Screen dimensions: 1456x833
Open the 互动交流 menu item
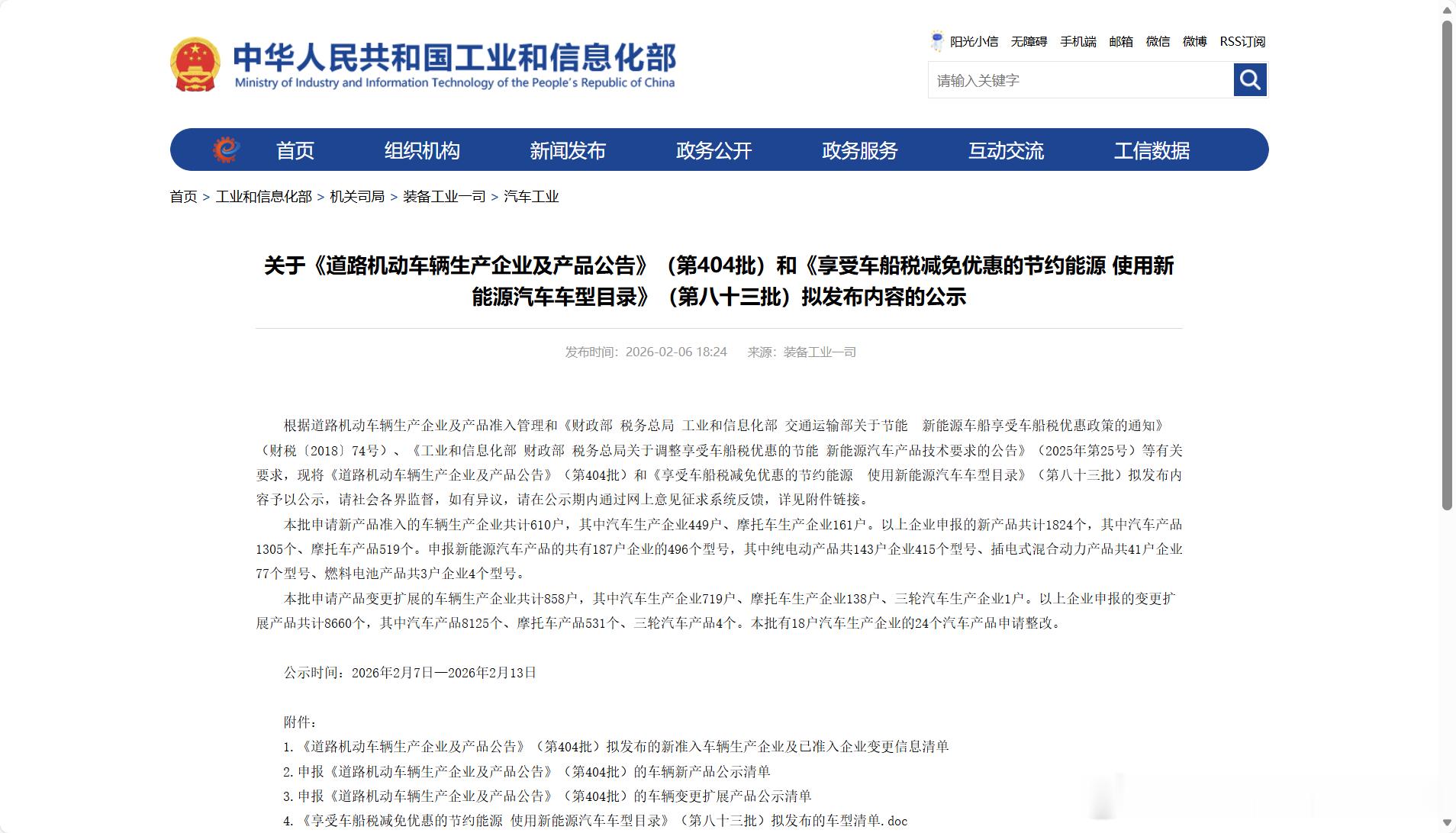(1007, 150)
